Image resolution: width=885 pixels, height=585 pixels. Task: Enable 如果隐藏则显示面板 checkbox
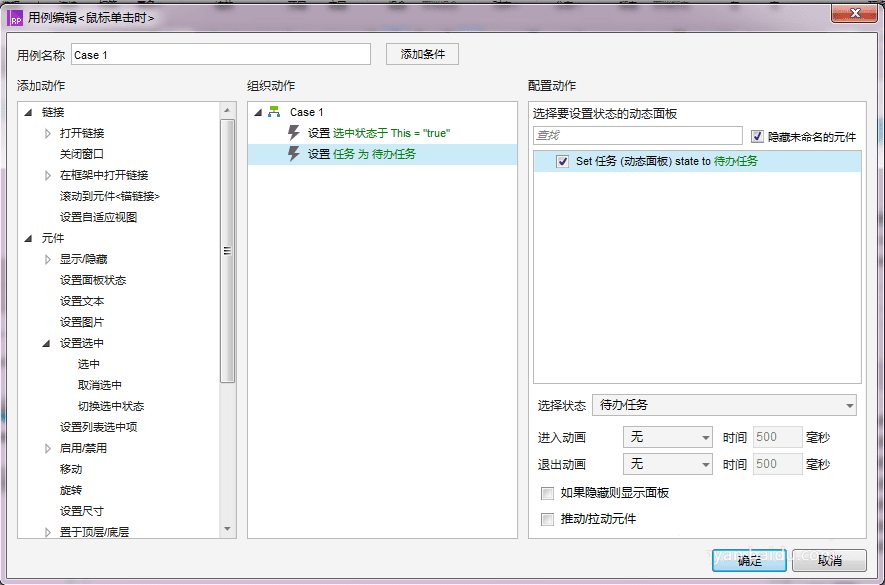(547, 493)
